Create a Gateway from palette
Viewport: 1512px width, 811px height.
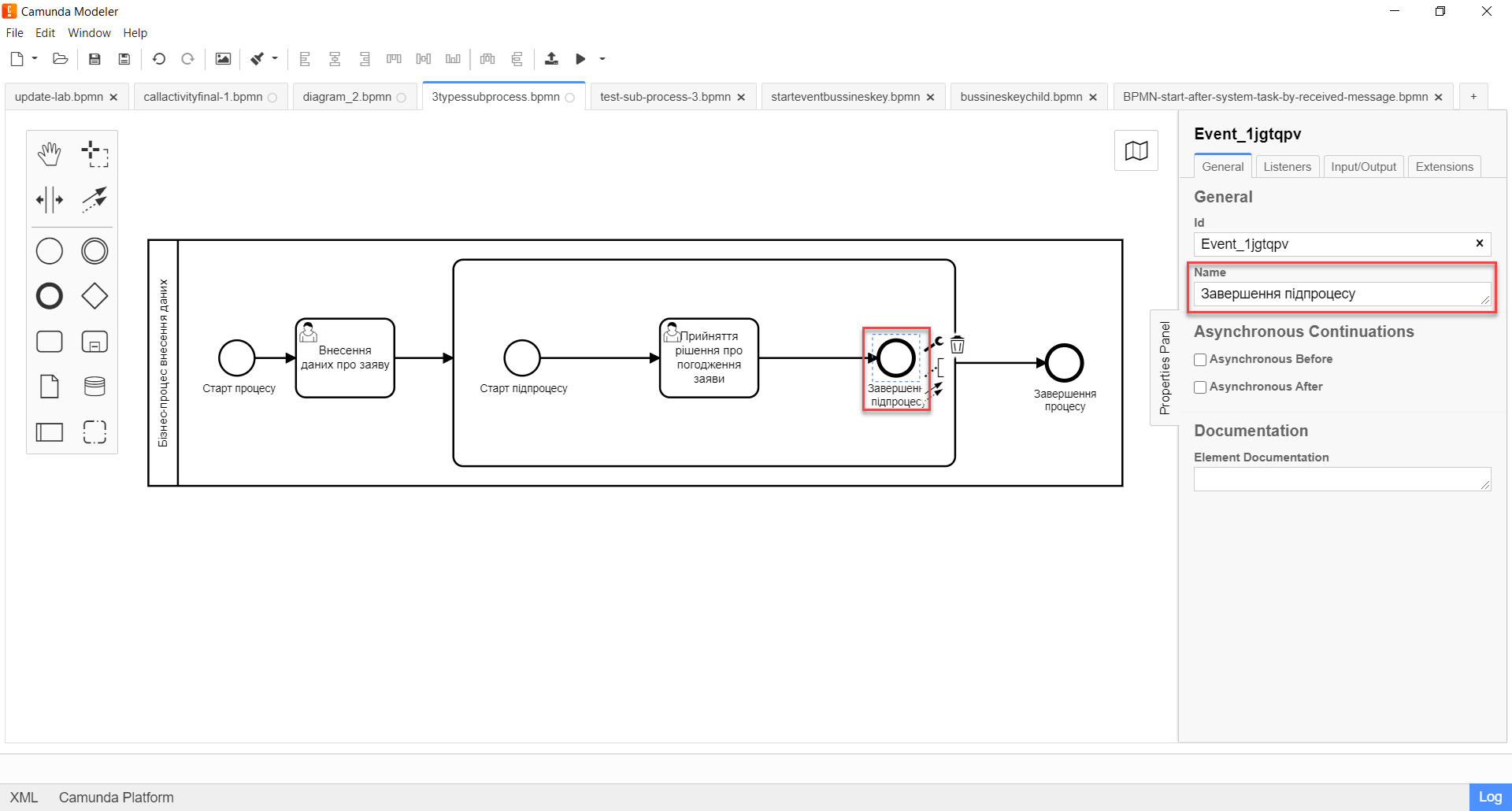coord(94,296)
